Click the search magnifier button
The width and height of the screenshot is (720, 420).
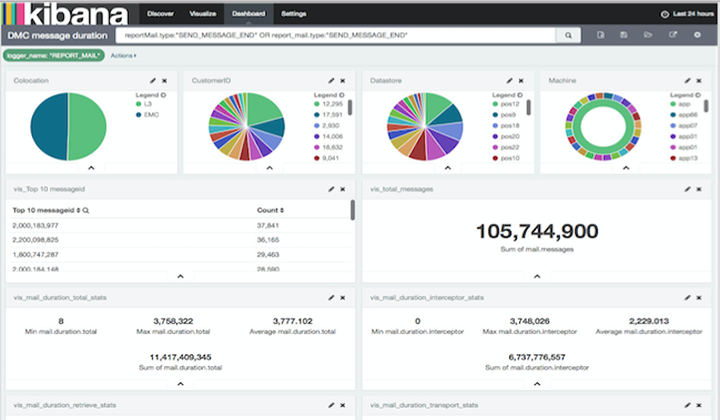568,35
